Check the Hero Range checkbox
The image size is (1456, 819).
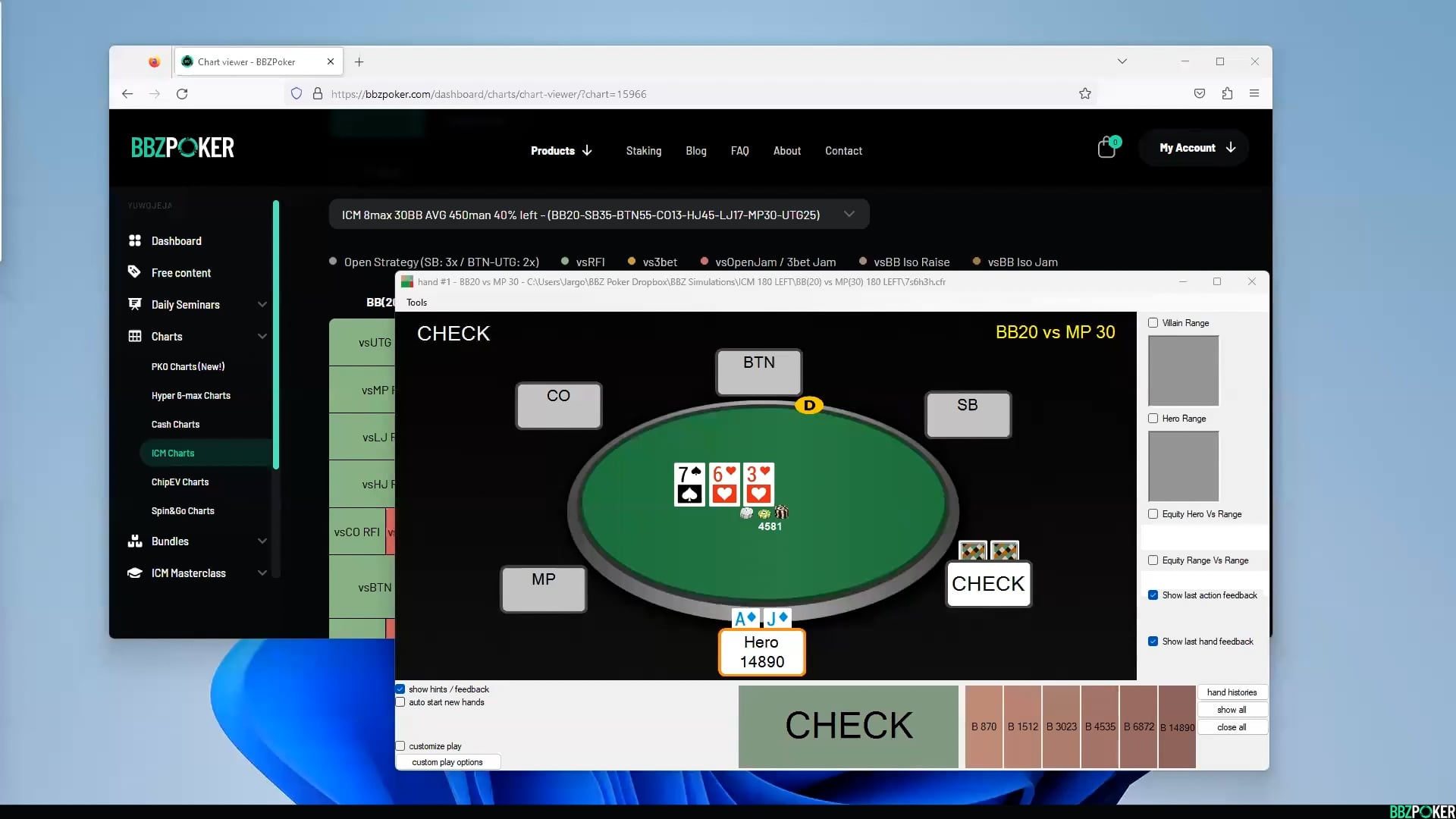coord(1152,418)
